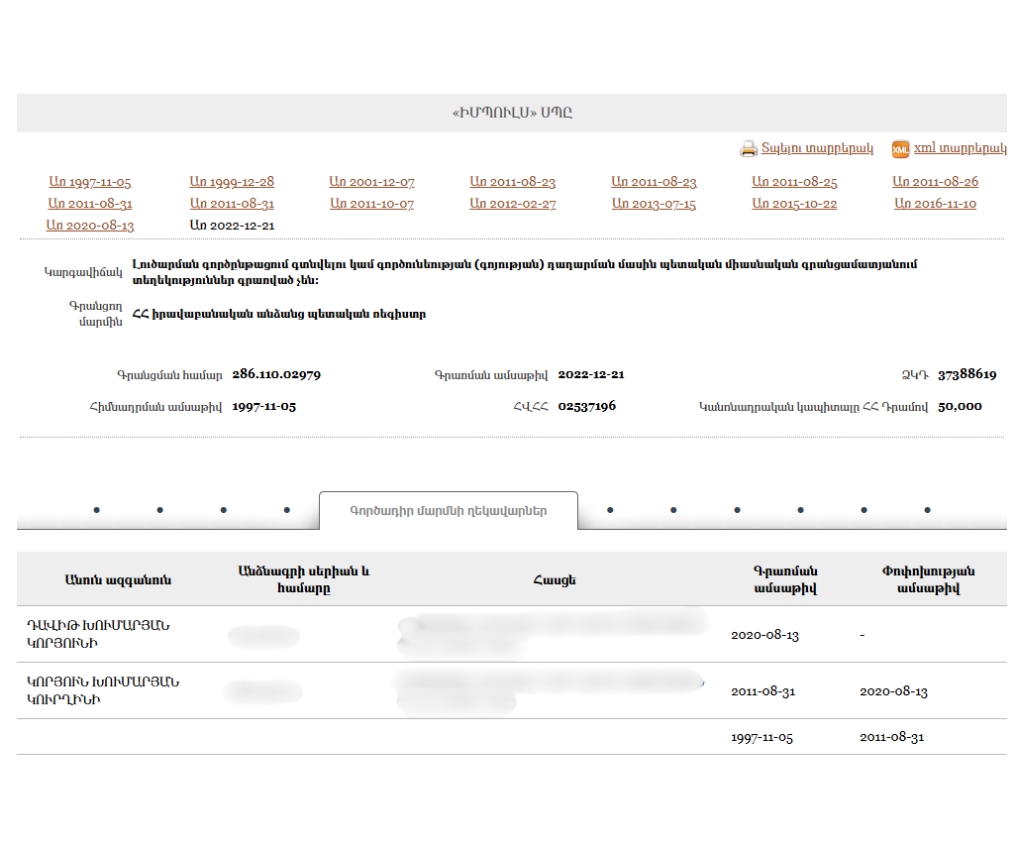Click the printer icon for print version
The image size is (1015, 858).
coord(748,149)
